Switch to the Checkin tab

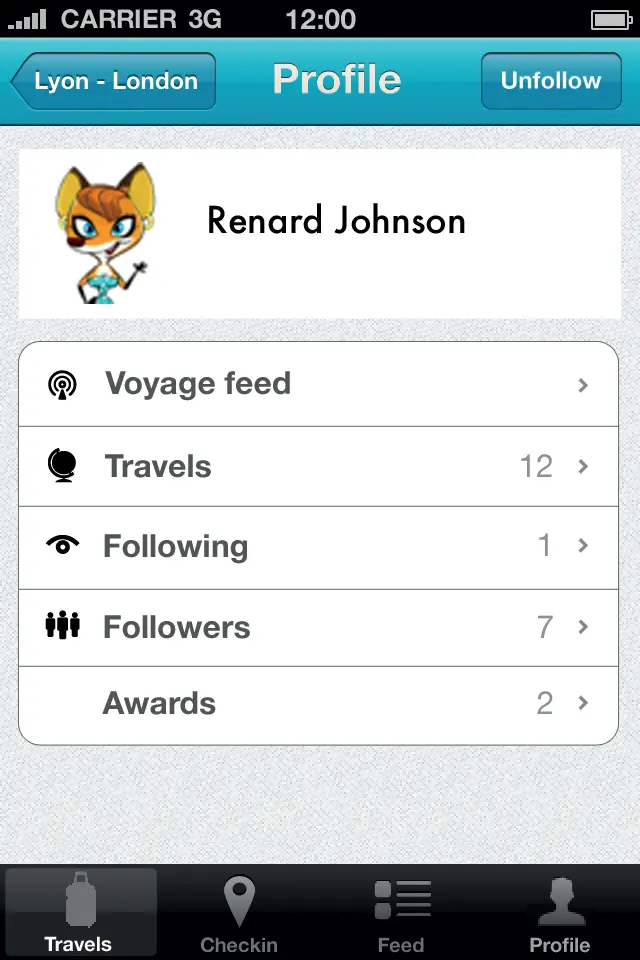pyautogui.click(x=240, y=912)
